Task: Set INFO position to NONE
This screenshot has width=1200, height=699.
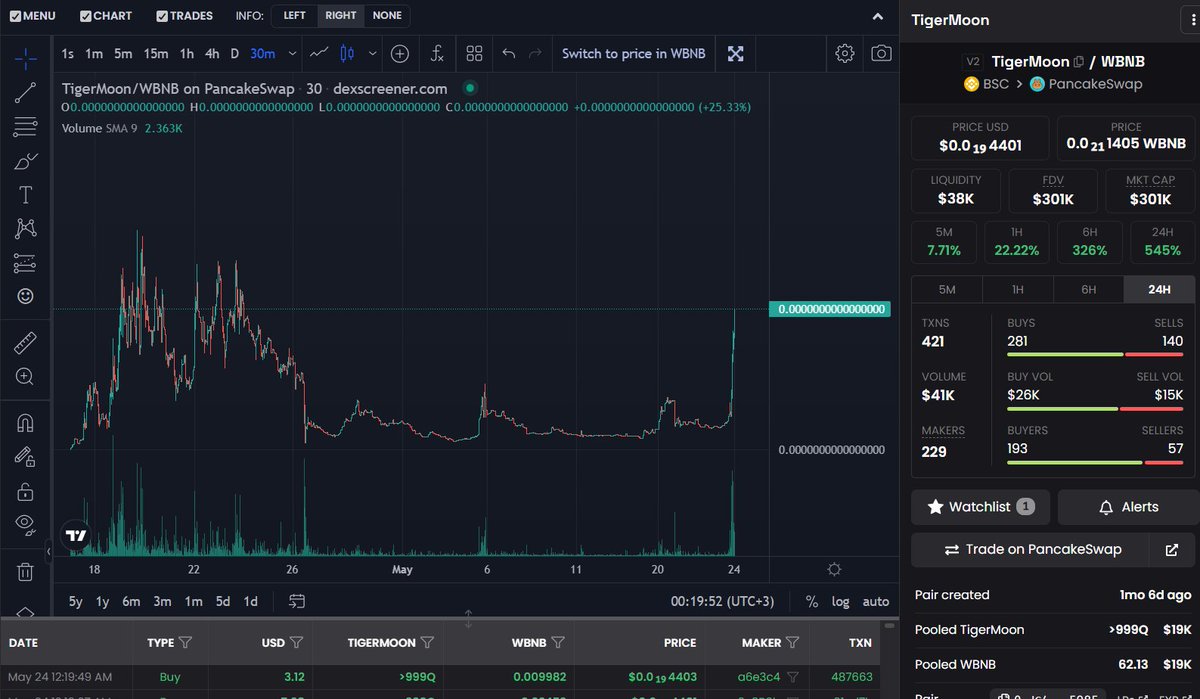Action: 386,16
